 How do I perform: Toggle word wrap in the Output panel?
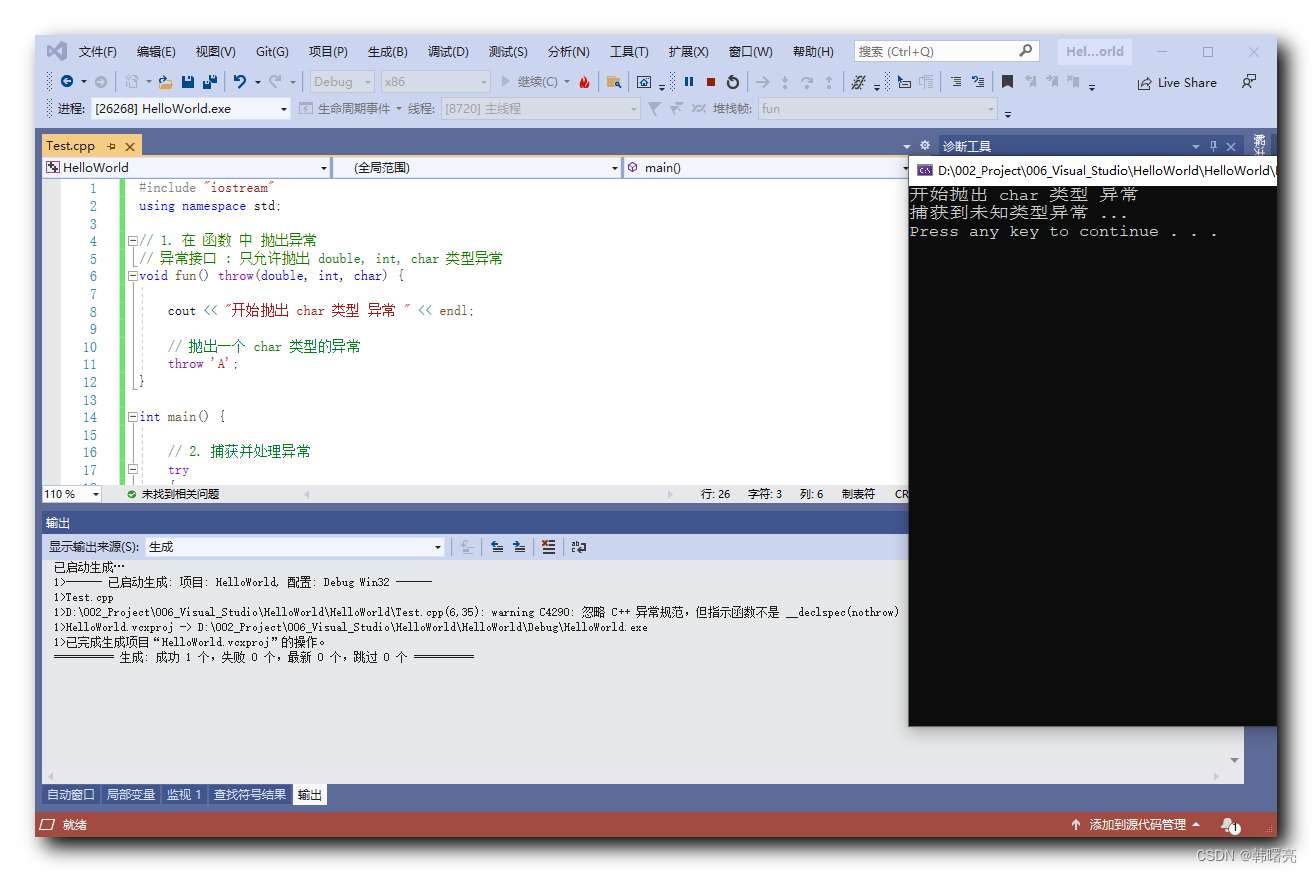pos(579,547)
